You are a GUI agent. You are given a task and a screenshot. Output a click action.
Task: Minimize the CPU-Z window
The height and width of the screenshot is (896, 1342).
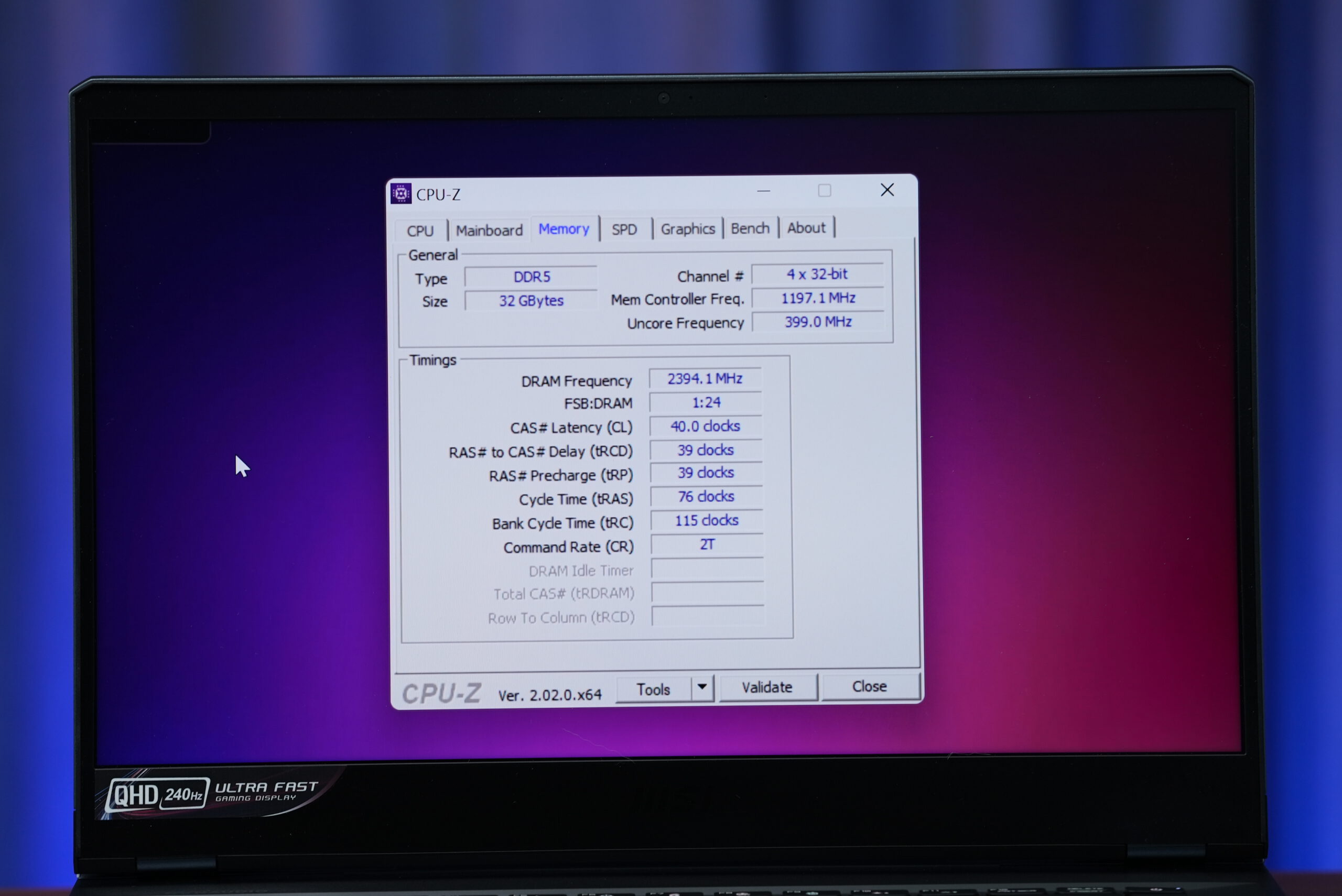tap(764, 191)
